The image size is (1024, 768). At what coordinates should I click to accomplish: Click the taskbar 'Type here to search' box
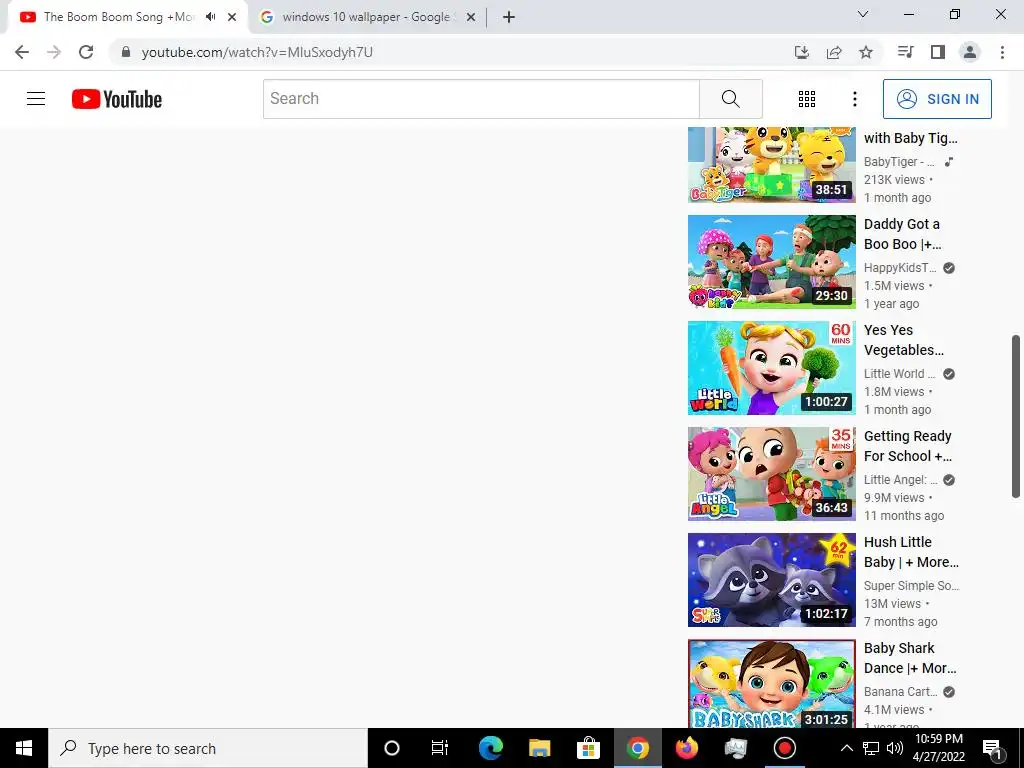[x=208, y=748]
